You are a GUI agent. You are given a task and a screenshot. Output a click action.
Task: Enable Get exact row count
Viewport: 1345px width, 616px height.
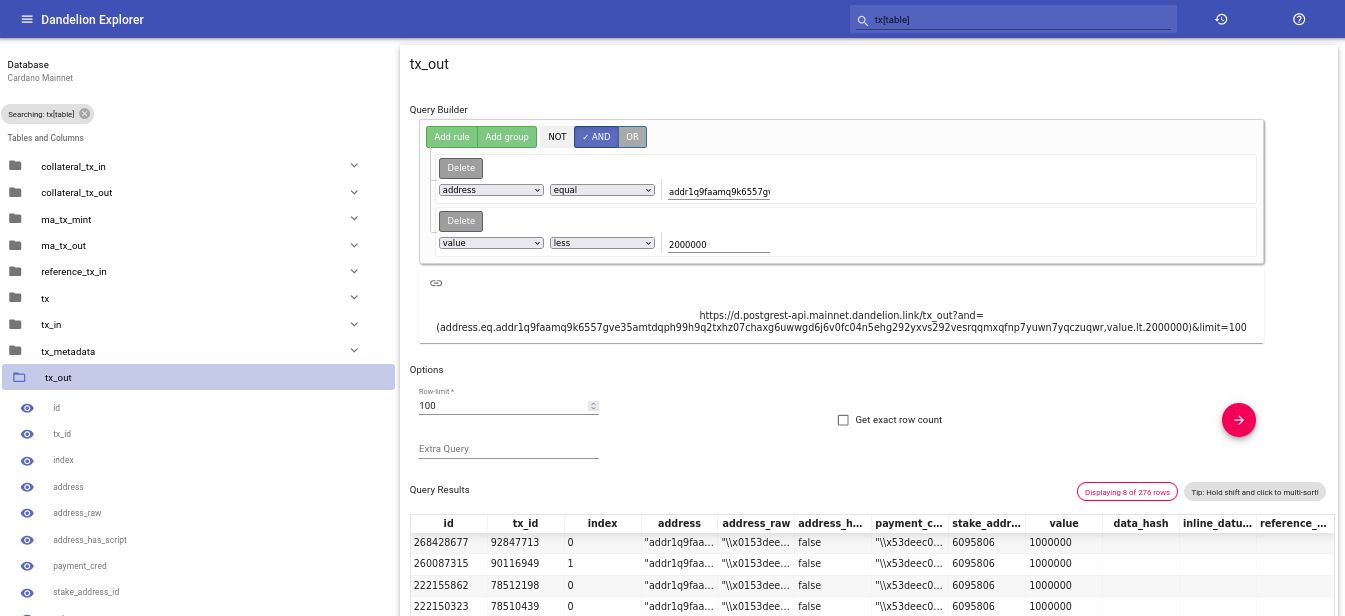click(x=844, y=420)
